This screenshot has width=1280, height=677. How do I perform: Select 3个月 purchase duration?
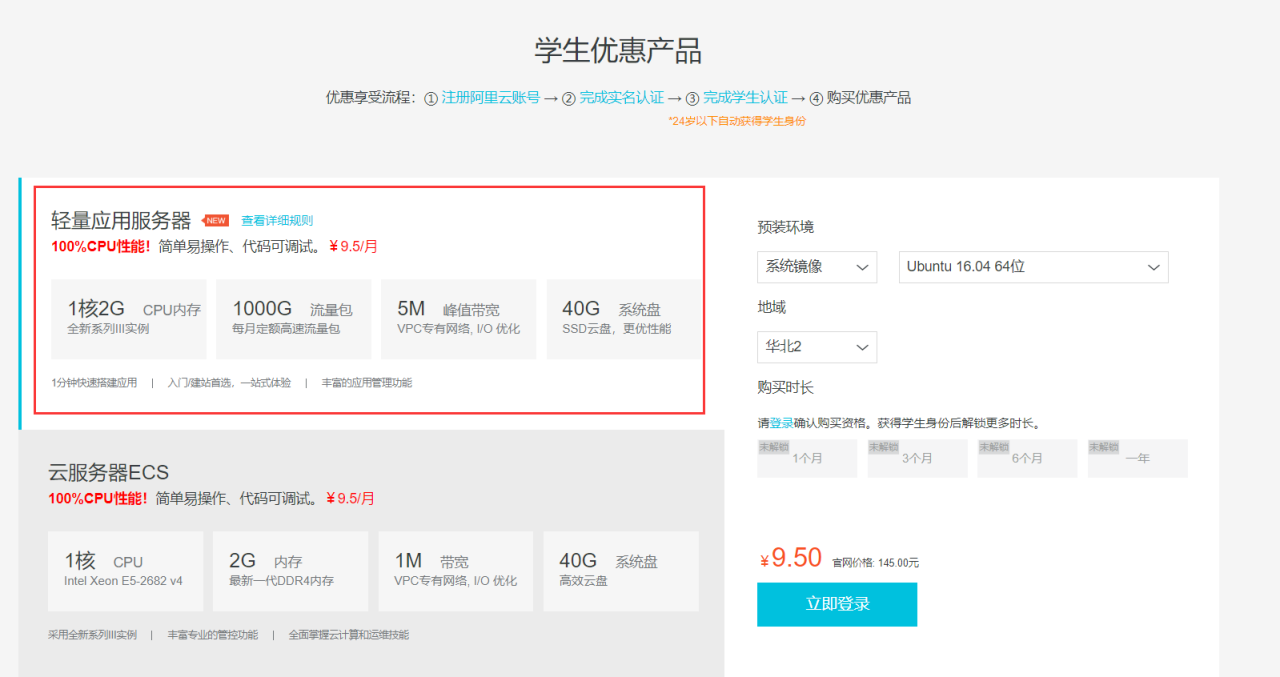tap(917, 458)
